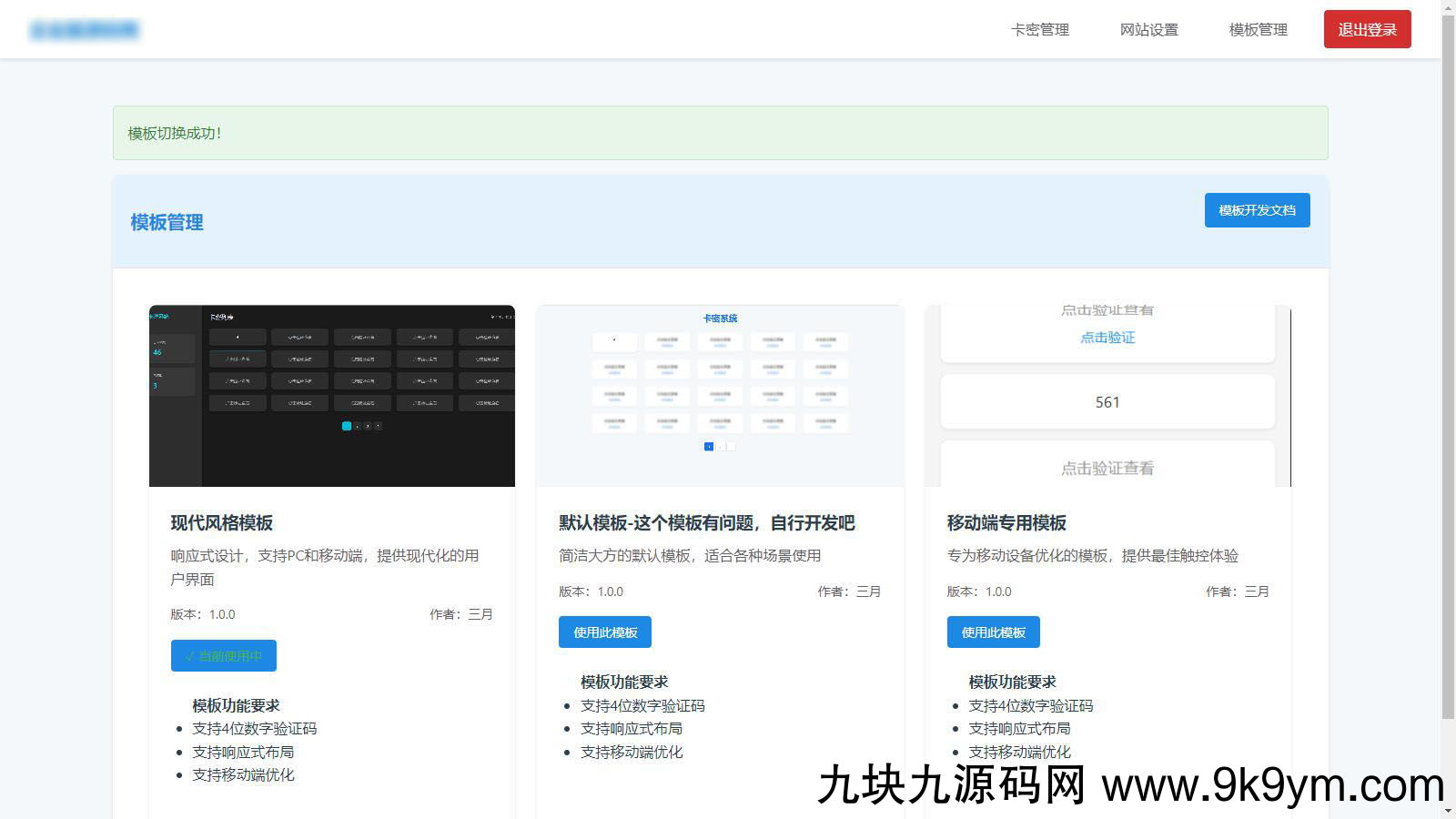Viewport: 1456px width, 819px height.
Task: Click 使用此模板 under 移动端专用模板 card
Action: click(993, 632)
